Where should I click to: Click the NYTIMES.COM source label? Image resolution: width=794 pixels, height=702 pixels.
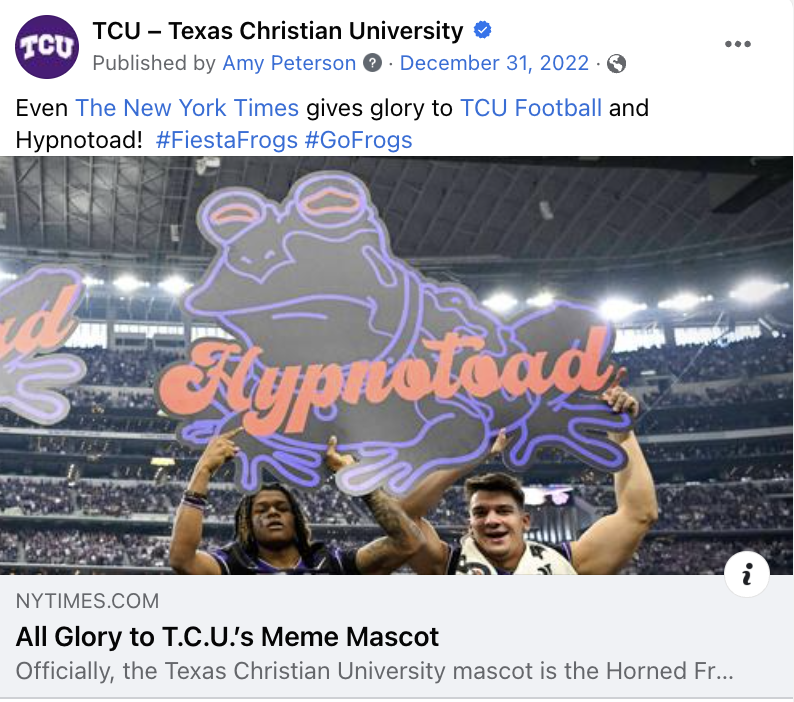(x=87, y=601)
